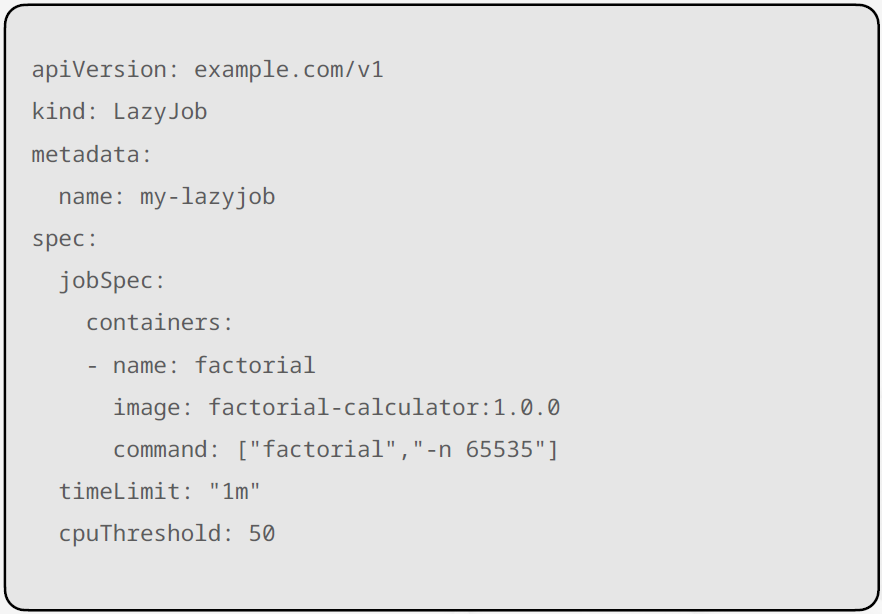Click the jobSpec key
The height and width of the screenshot is (614, 882).
coord(105,281)
